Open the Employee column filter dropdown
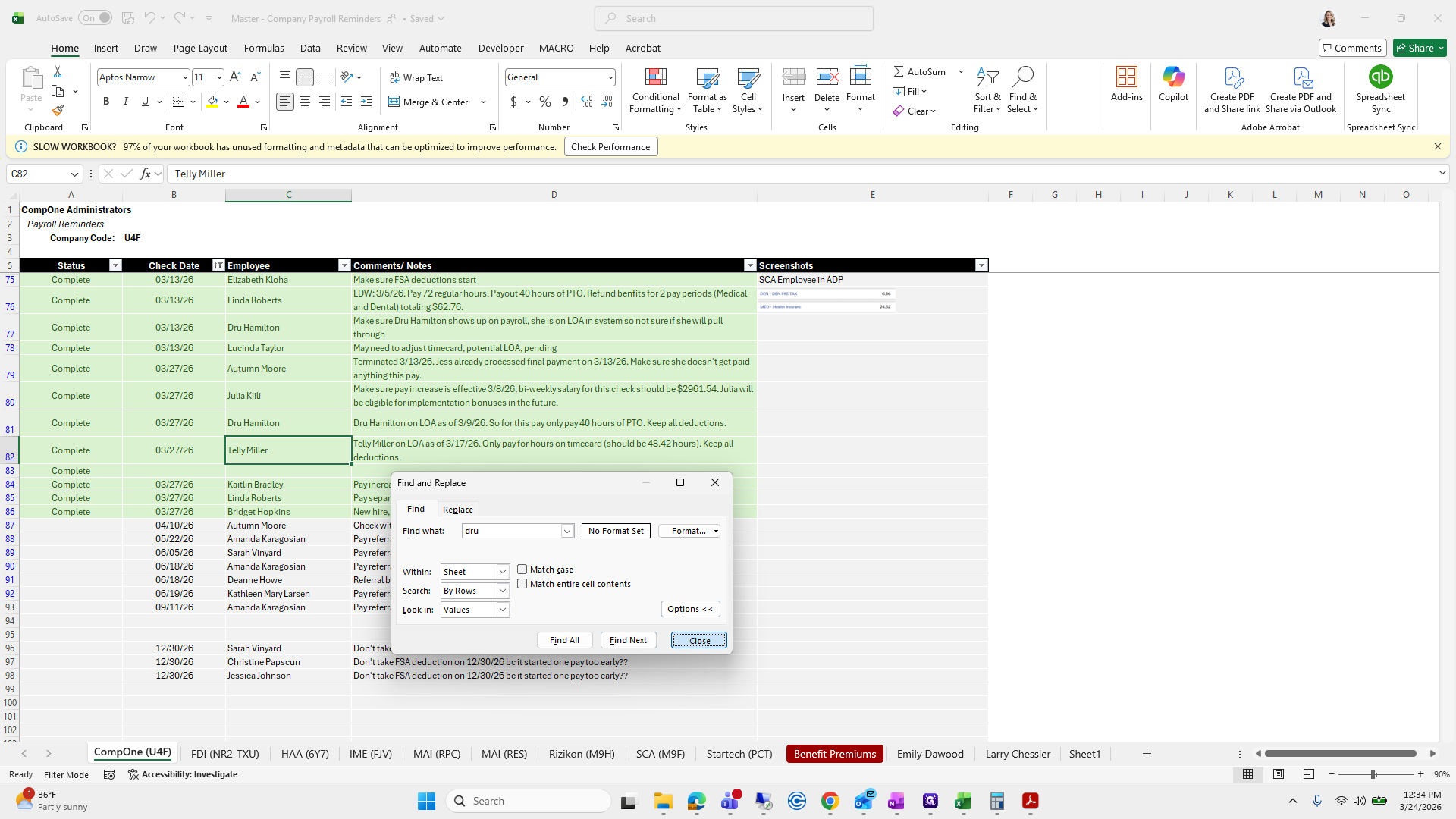This screenshot has height=819, width=1456. tap(344, 265)
